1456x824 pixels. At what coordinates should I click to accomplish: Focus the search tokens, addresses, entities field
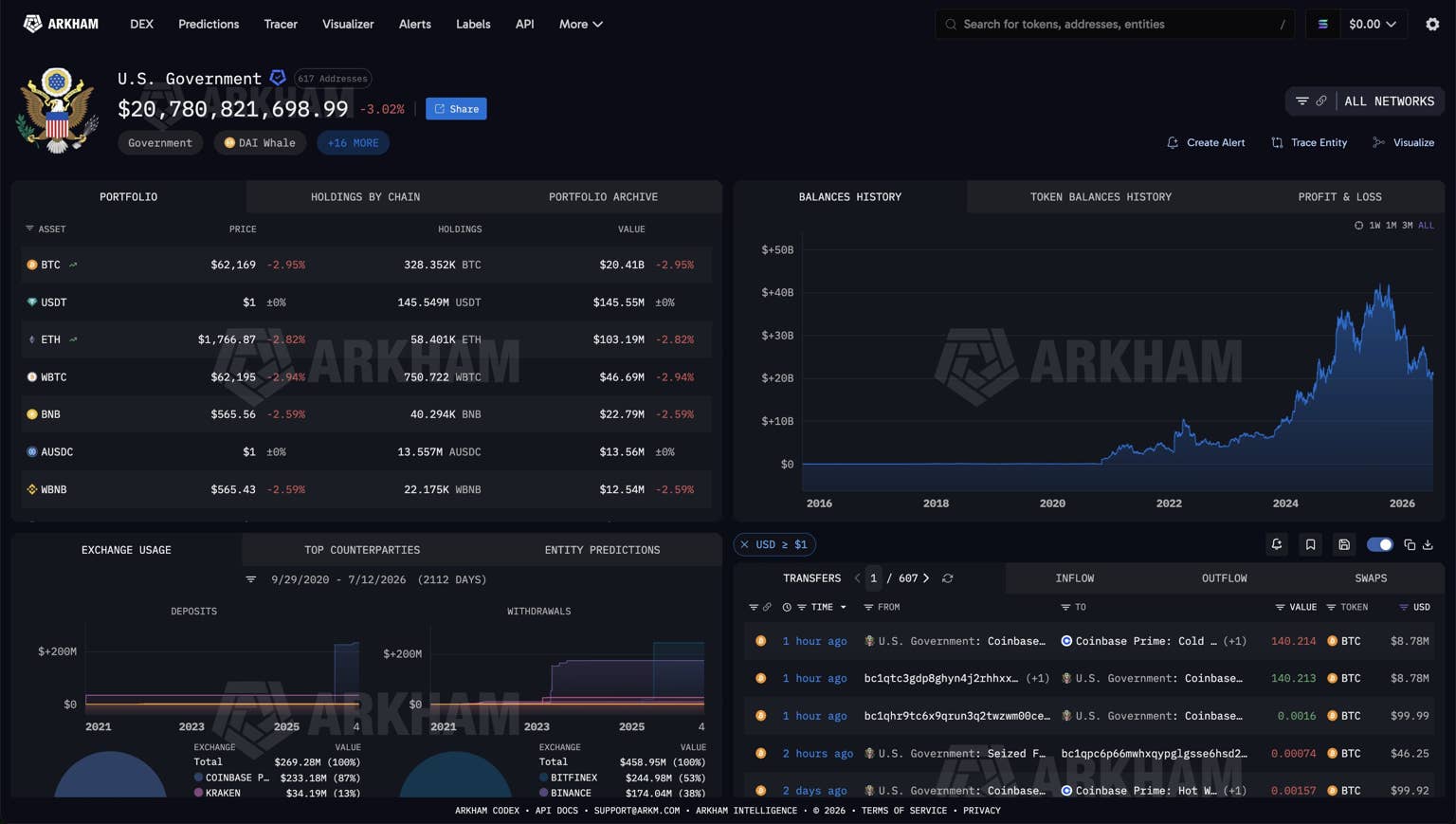1114,25
